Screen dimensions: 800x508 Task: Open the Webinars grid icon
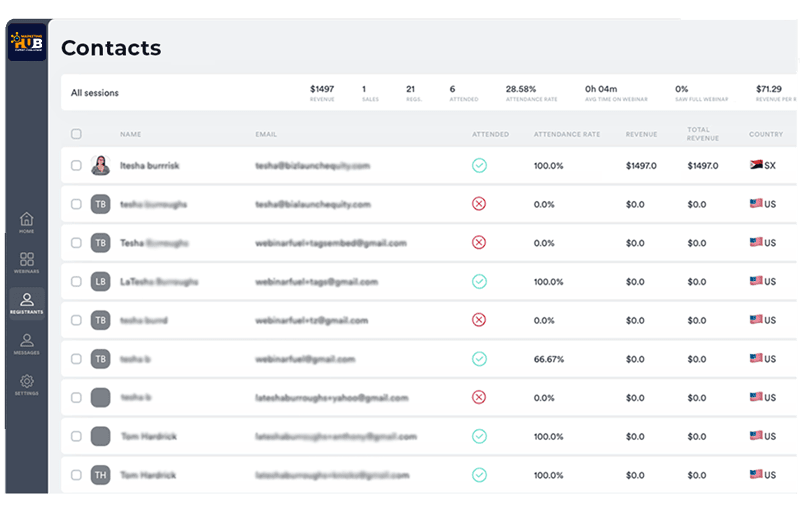point(27,262)
